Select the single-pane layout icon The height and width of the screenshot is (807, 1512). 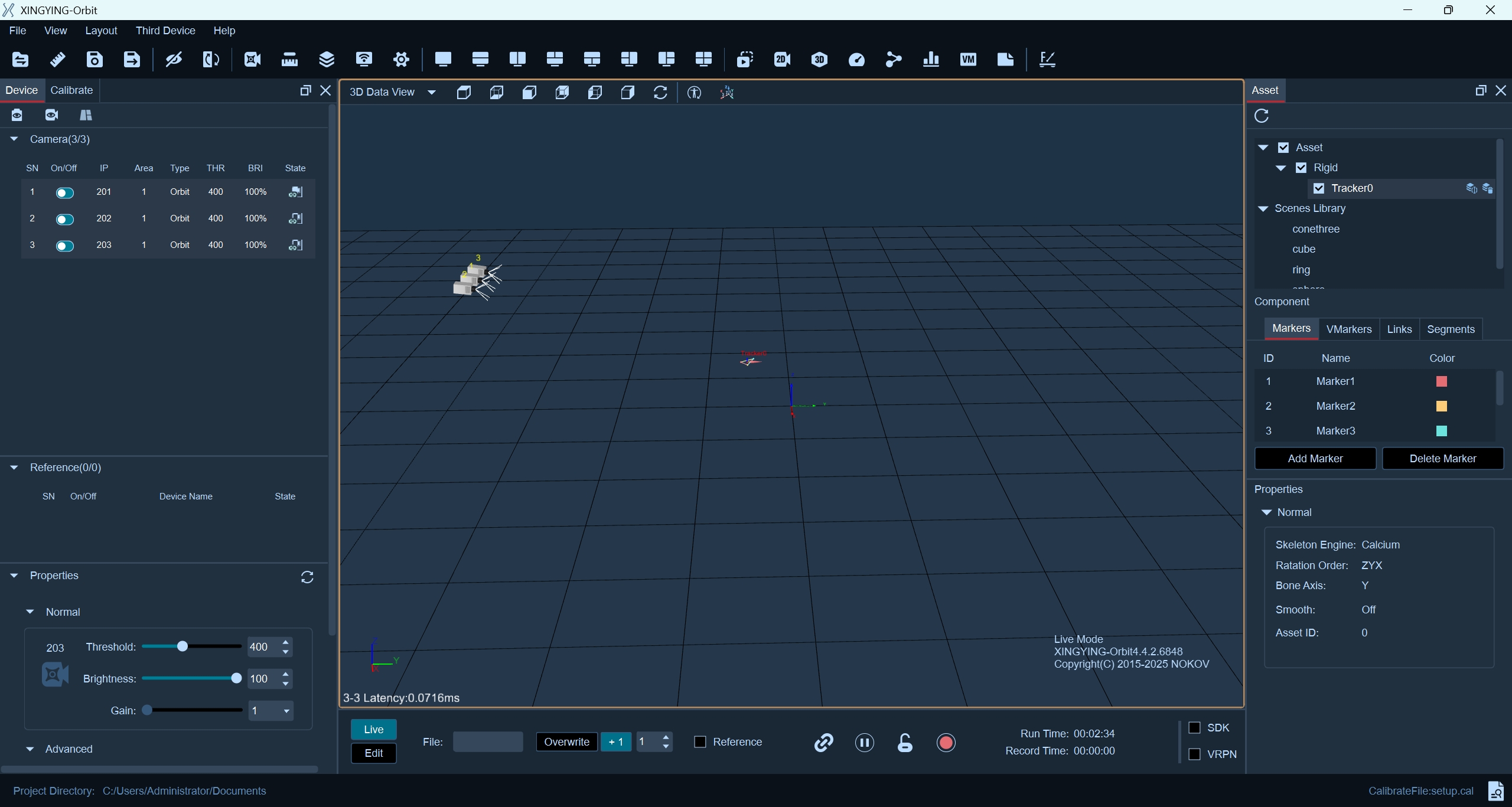pyautogui.click(x=443, y=59)
